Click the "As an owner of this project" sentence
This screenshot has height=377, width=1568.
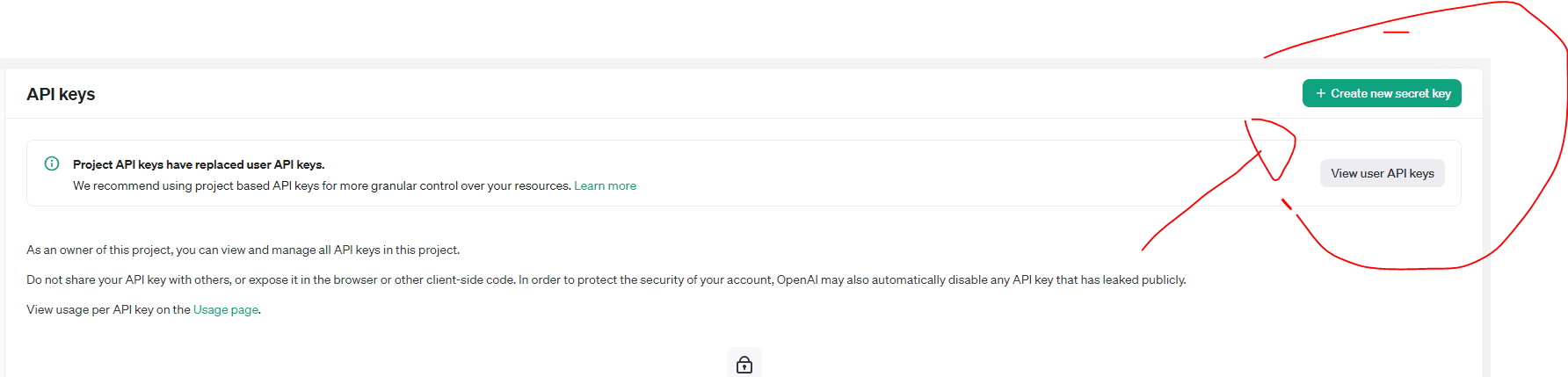pyautogui.click(x=243, y=250)
